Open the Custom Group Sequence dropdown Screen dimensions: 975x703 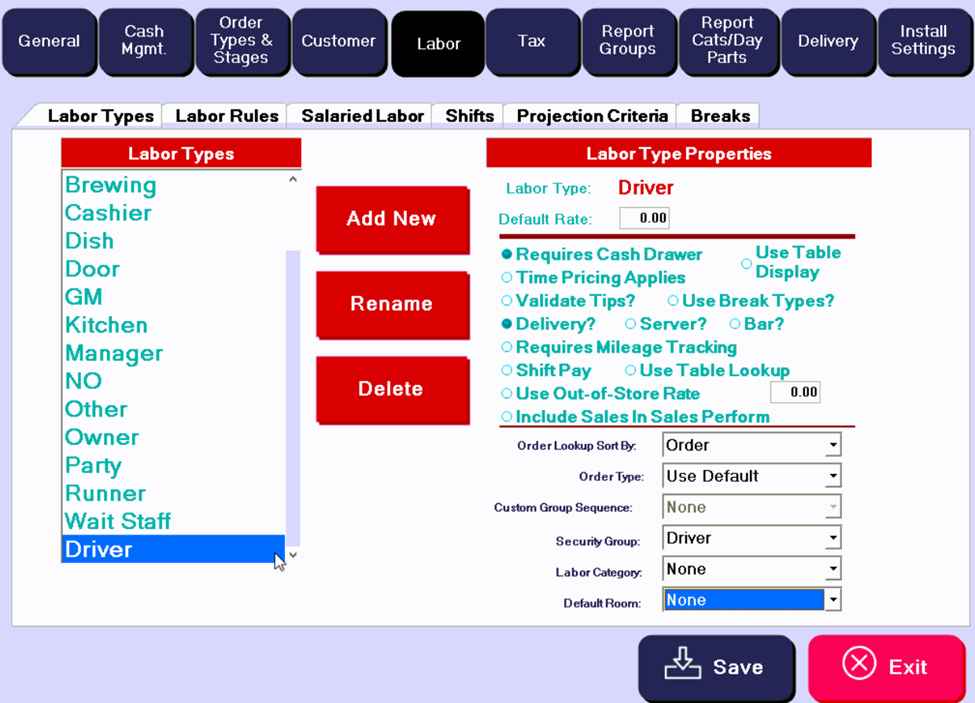click(752, 507)
